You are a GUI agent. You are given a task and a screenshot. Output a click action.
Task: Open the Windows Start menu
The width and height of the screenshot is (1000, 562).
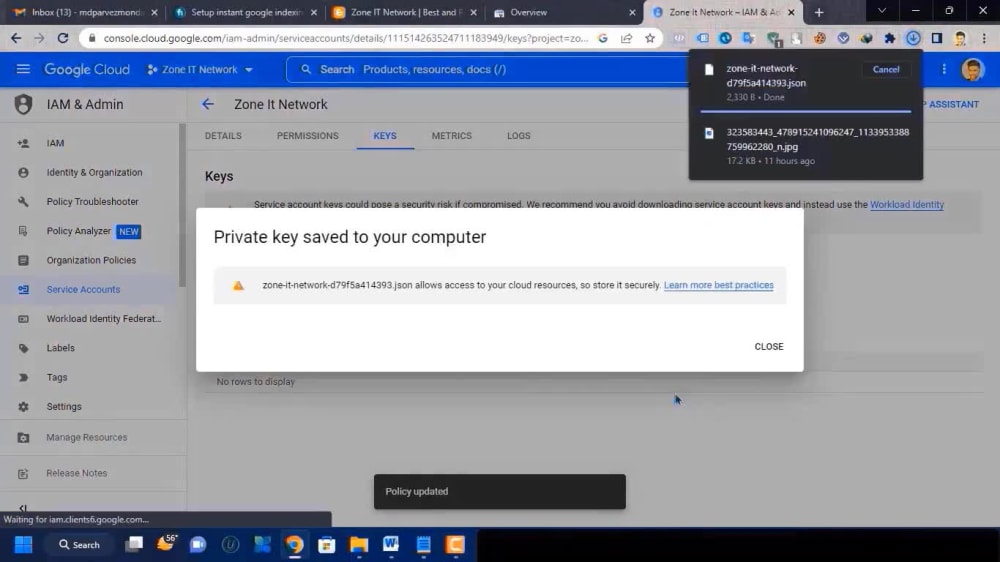pos(24,545)
